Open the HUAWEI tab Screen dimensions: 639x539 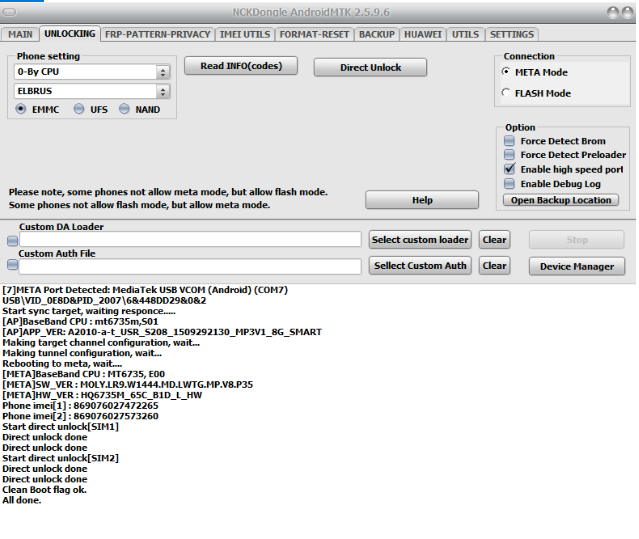click(x=423, y=34)
